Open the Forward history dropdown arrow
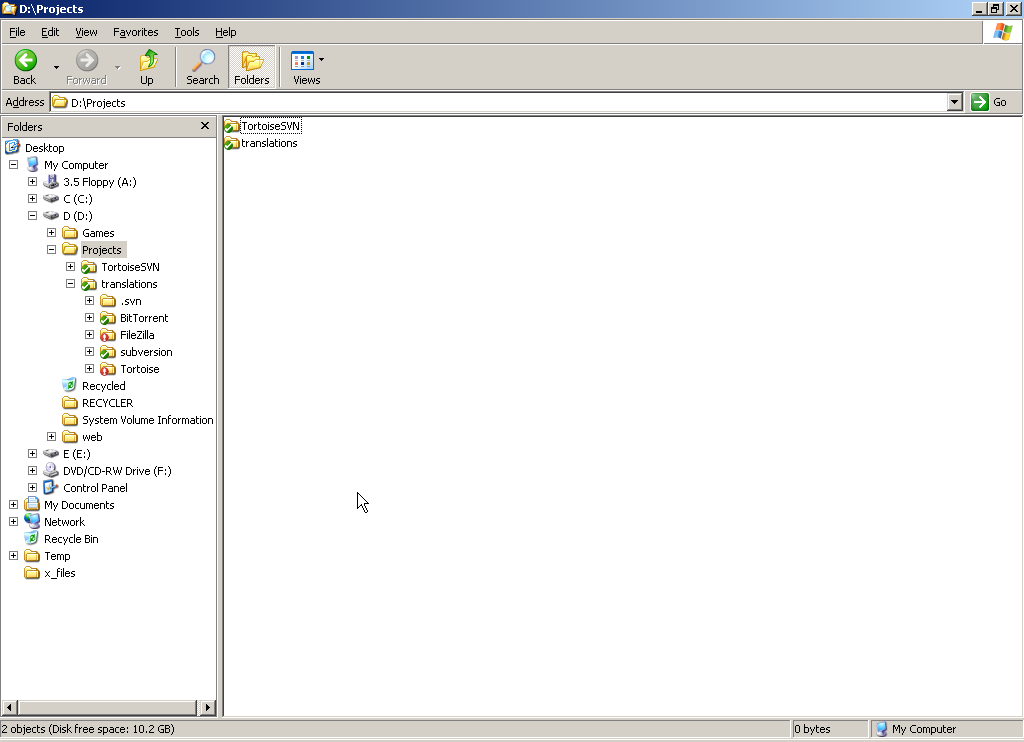1024x742 pixels. coord(118,67)
